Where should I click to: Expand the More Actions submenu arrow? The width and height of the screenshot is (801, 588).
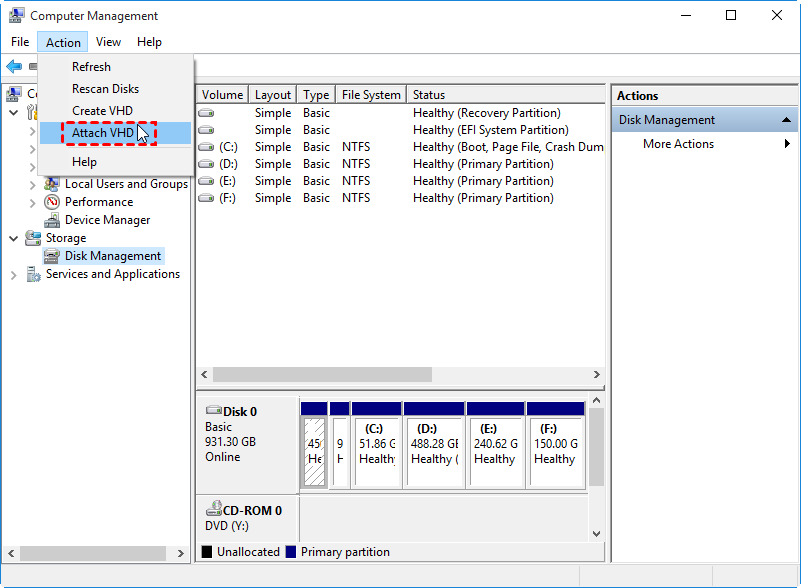click(787, 144)
